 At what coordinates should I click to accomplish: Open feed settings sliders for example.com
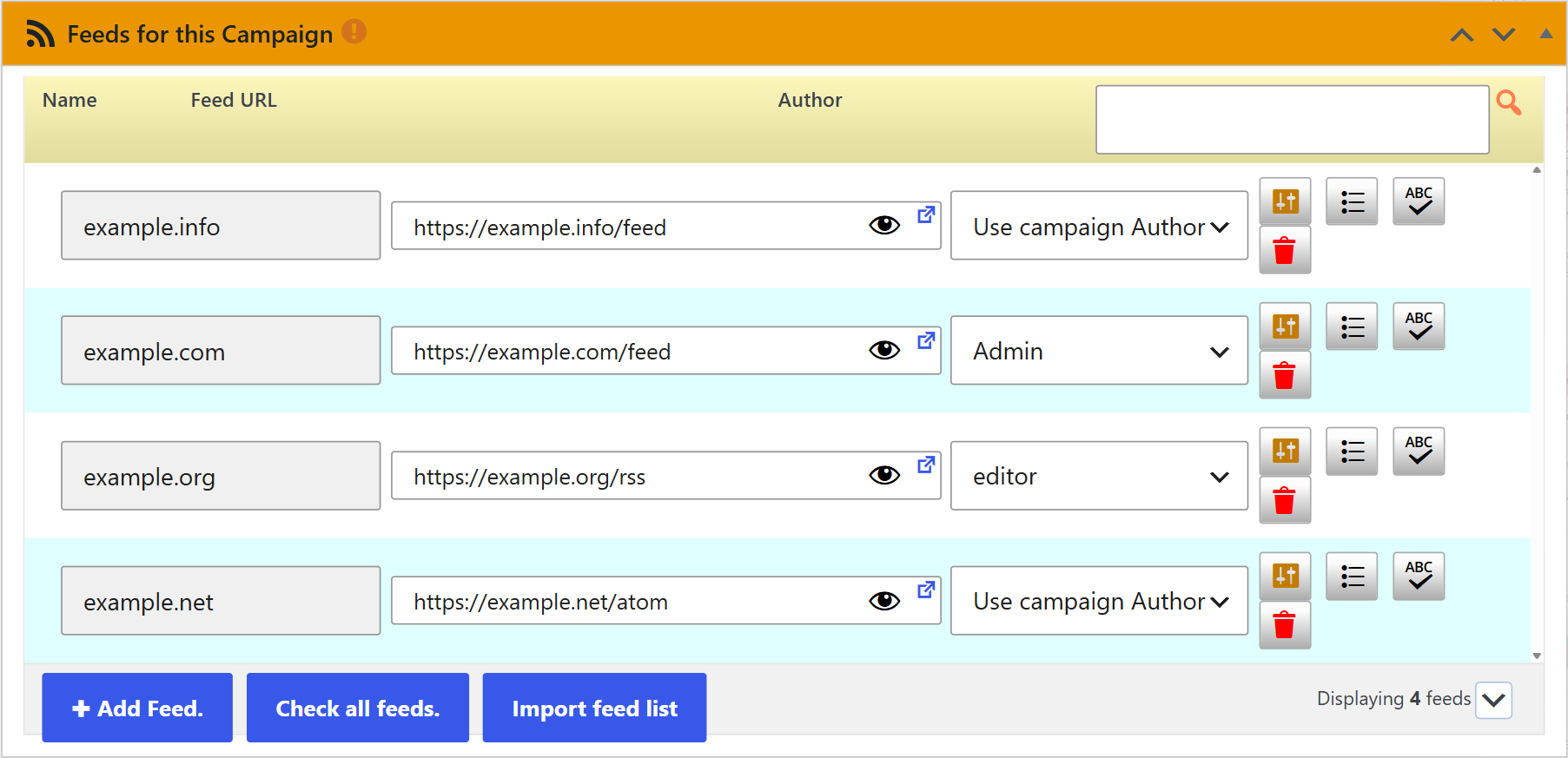[1285, 326]
